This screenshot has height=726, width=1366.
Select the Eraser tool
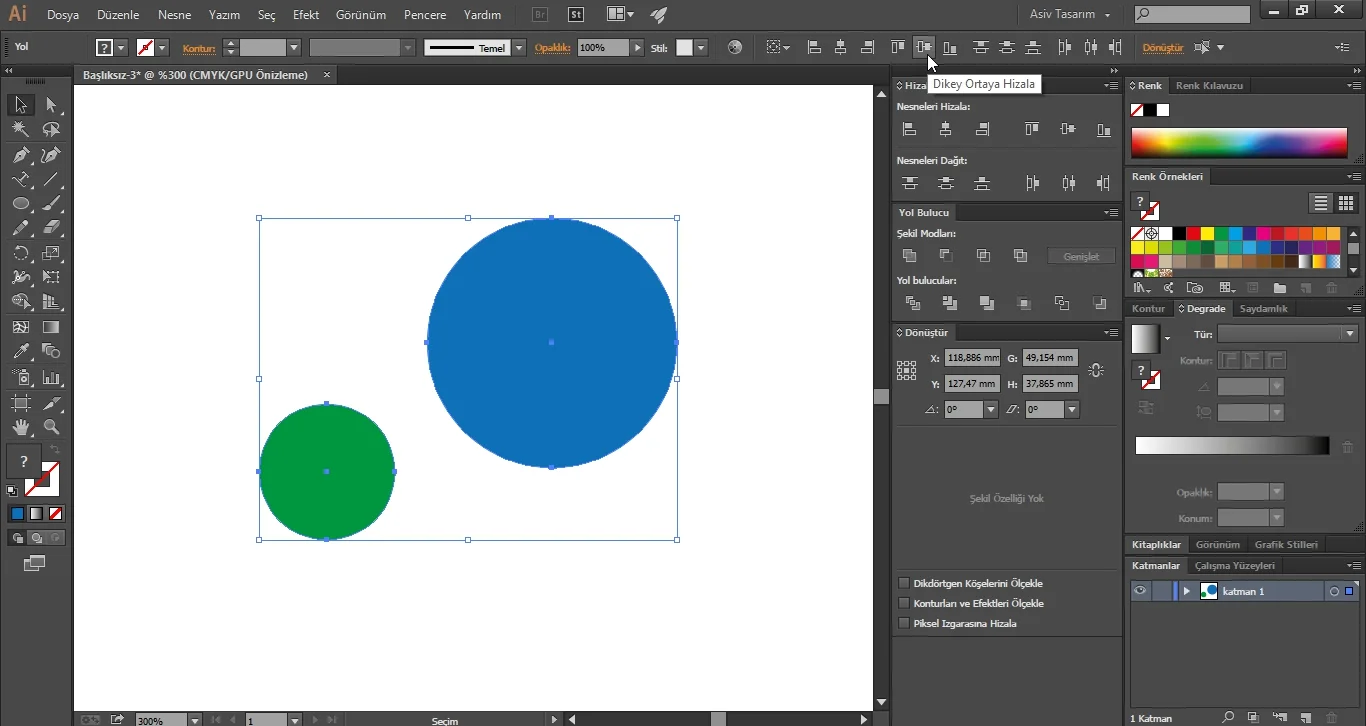click(51, 229)
